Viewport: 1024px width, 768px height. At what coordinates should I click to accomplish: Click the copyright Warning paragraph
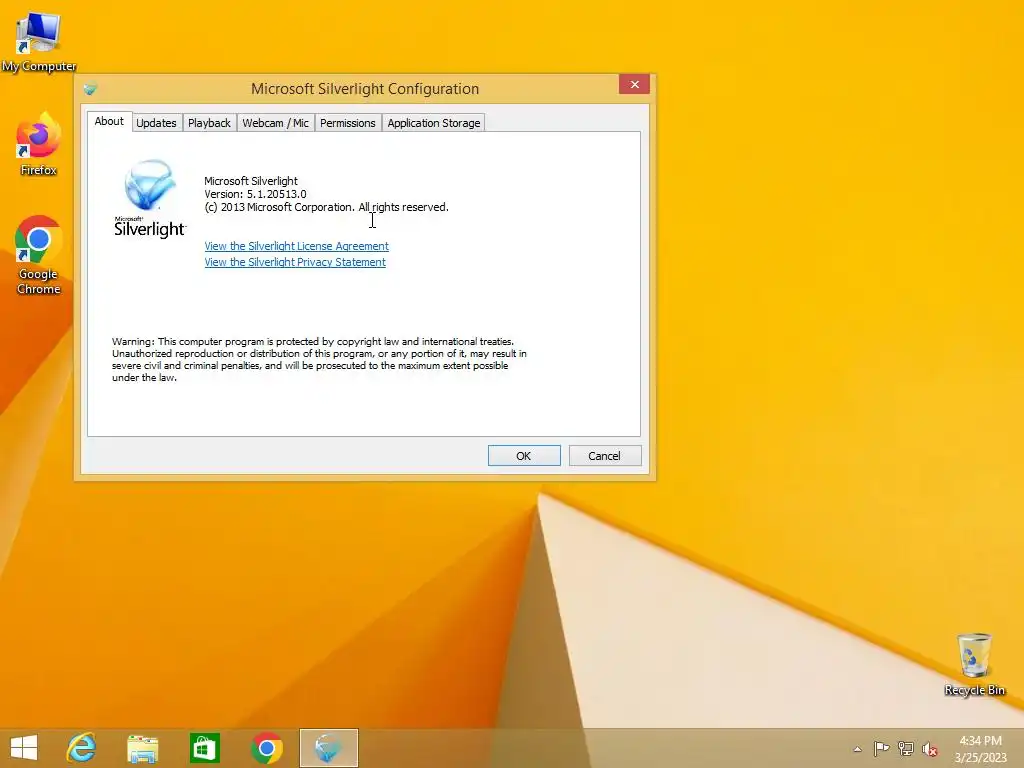(x=319, y=359)
